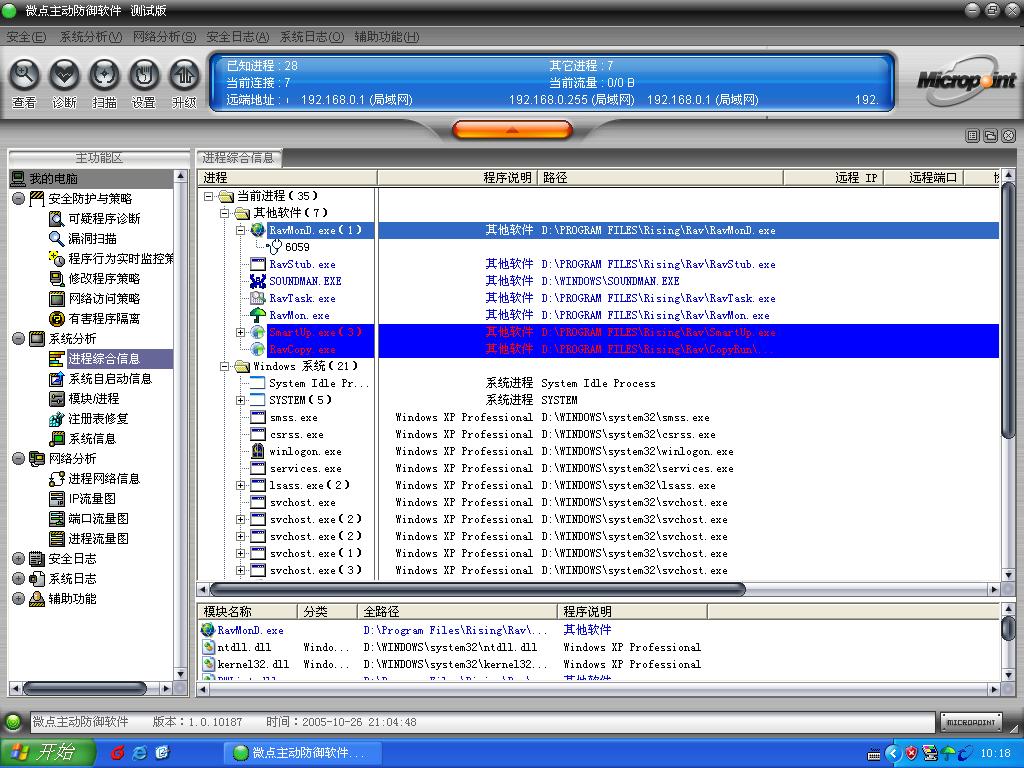The image size is (1024, 768).
Task: Select the winlogon.exe process icon
Action: tap(257, 451)
